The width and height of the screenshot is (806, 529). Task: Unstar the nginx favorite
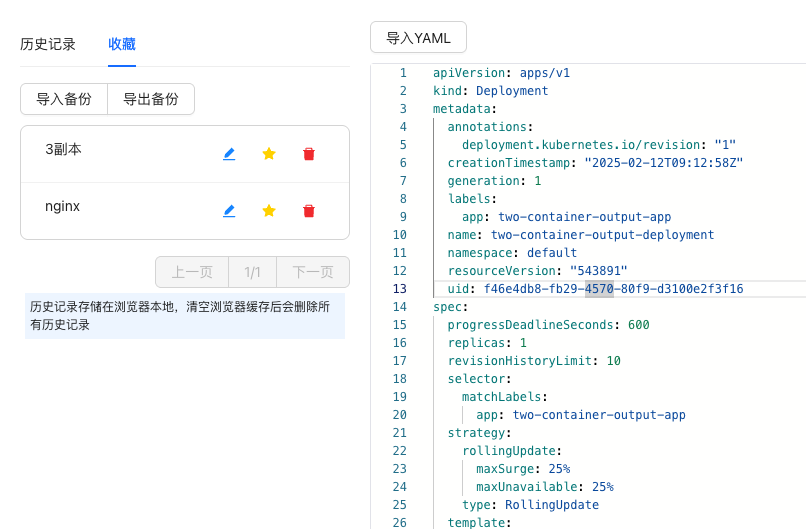pyautogui.click(x=269, y=211)
